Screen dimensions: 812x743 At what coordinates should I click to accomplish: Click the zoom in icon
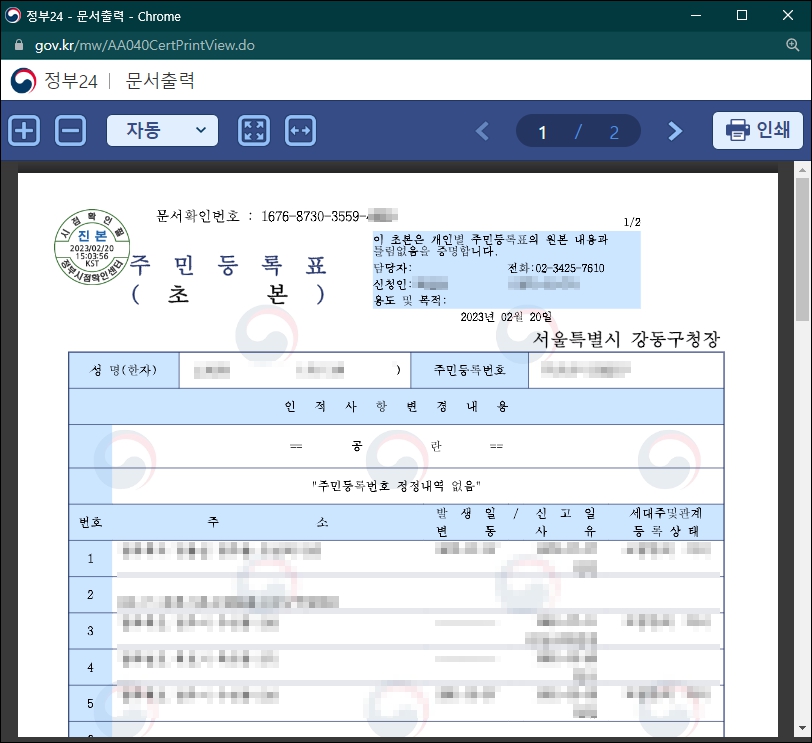[23, 130]
